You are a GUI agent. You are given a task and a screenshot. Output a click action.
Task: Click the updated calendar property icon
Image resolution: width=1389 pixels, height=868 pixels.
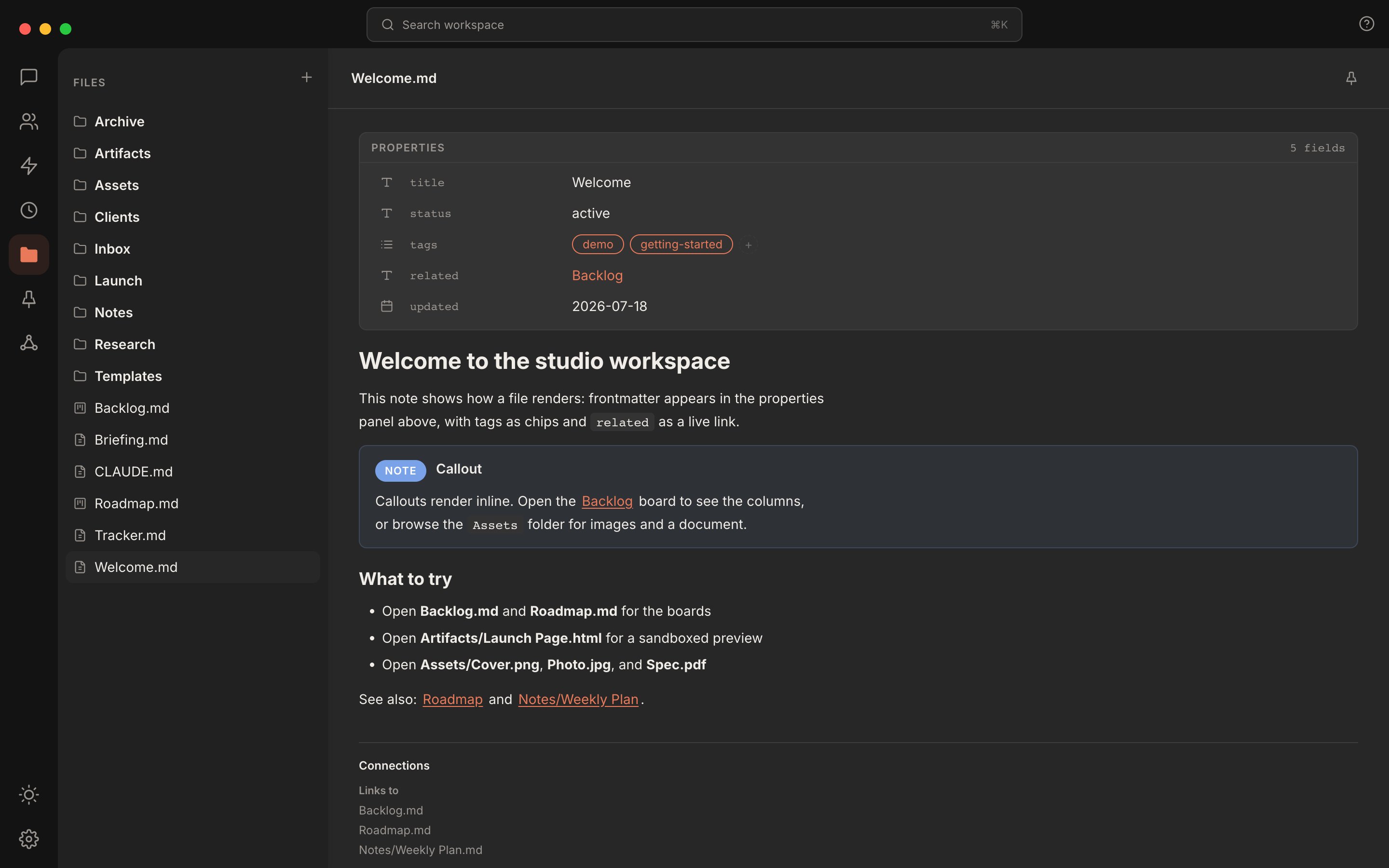[387, 306]
